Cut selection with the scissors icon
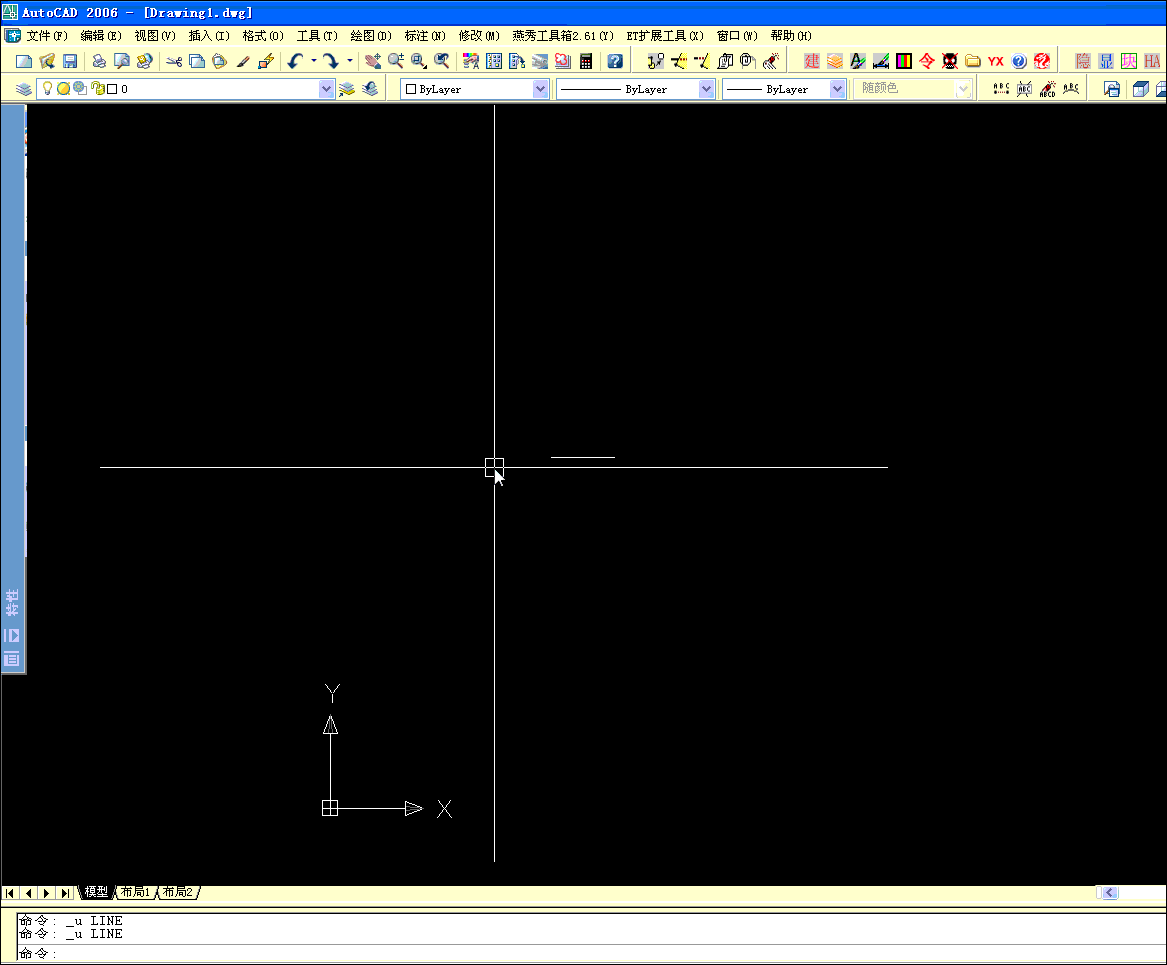 pyautogui.click(x=174, y=61)
